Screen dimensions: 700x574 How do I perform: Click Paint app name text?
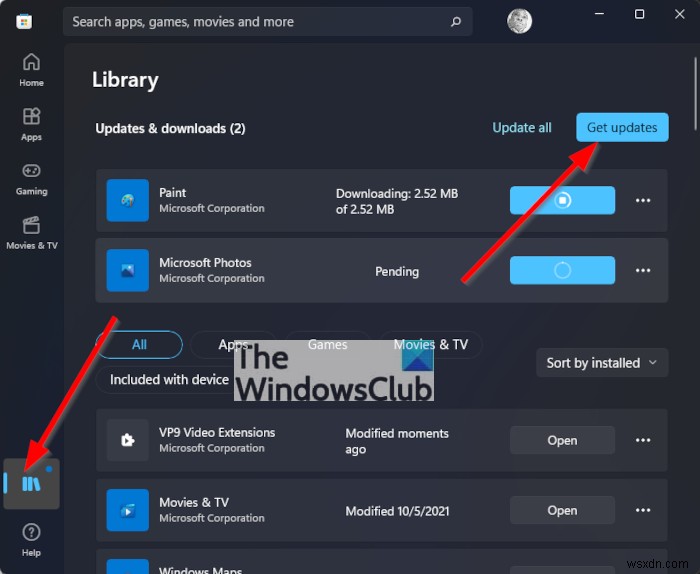172,193
